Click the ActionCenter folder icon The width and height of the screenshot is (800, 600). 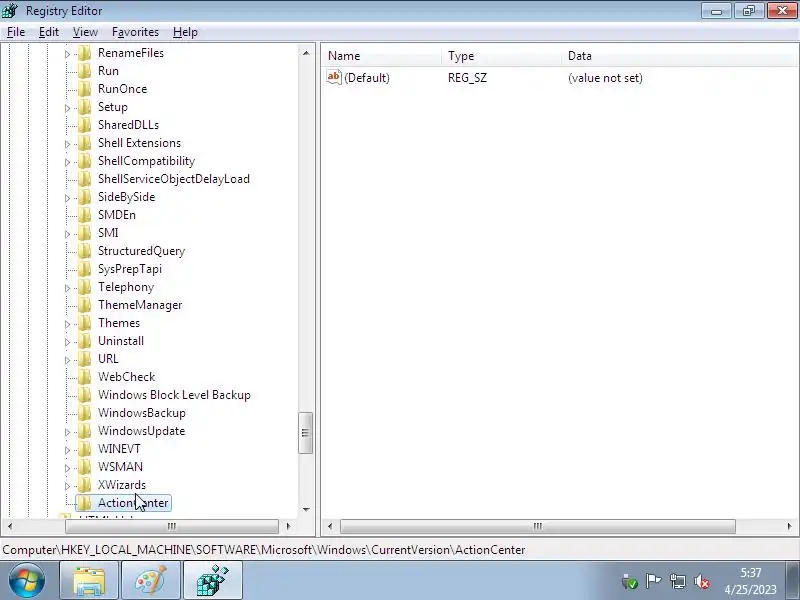(85, 503)
